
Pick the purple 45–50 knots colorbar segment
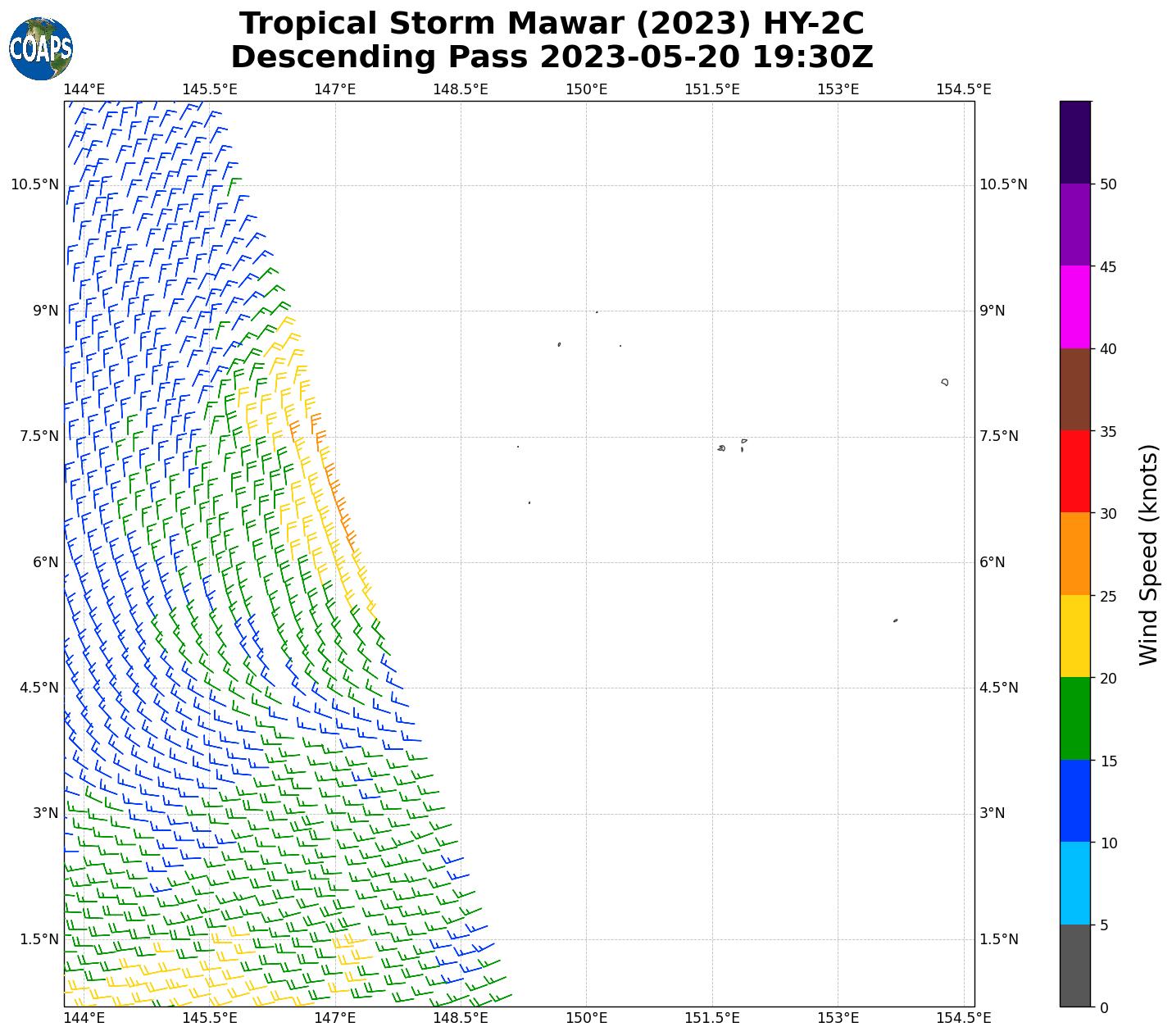[1074, 225]
